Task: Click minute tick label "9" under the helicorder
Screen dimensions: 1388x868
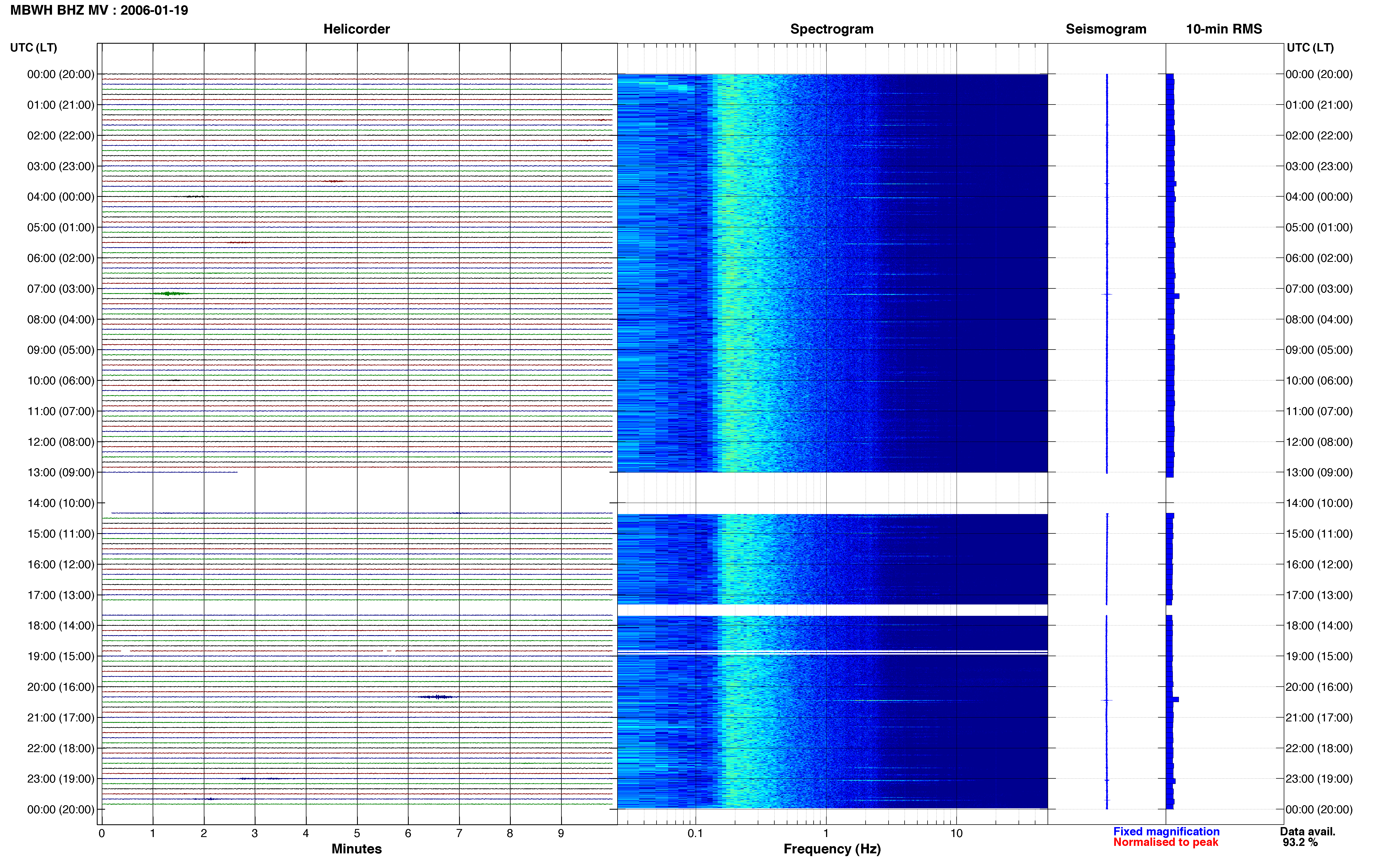Action: [x=561, y=833]
